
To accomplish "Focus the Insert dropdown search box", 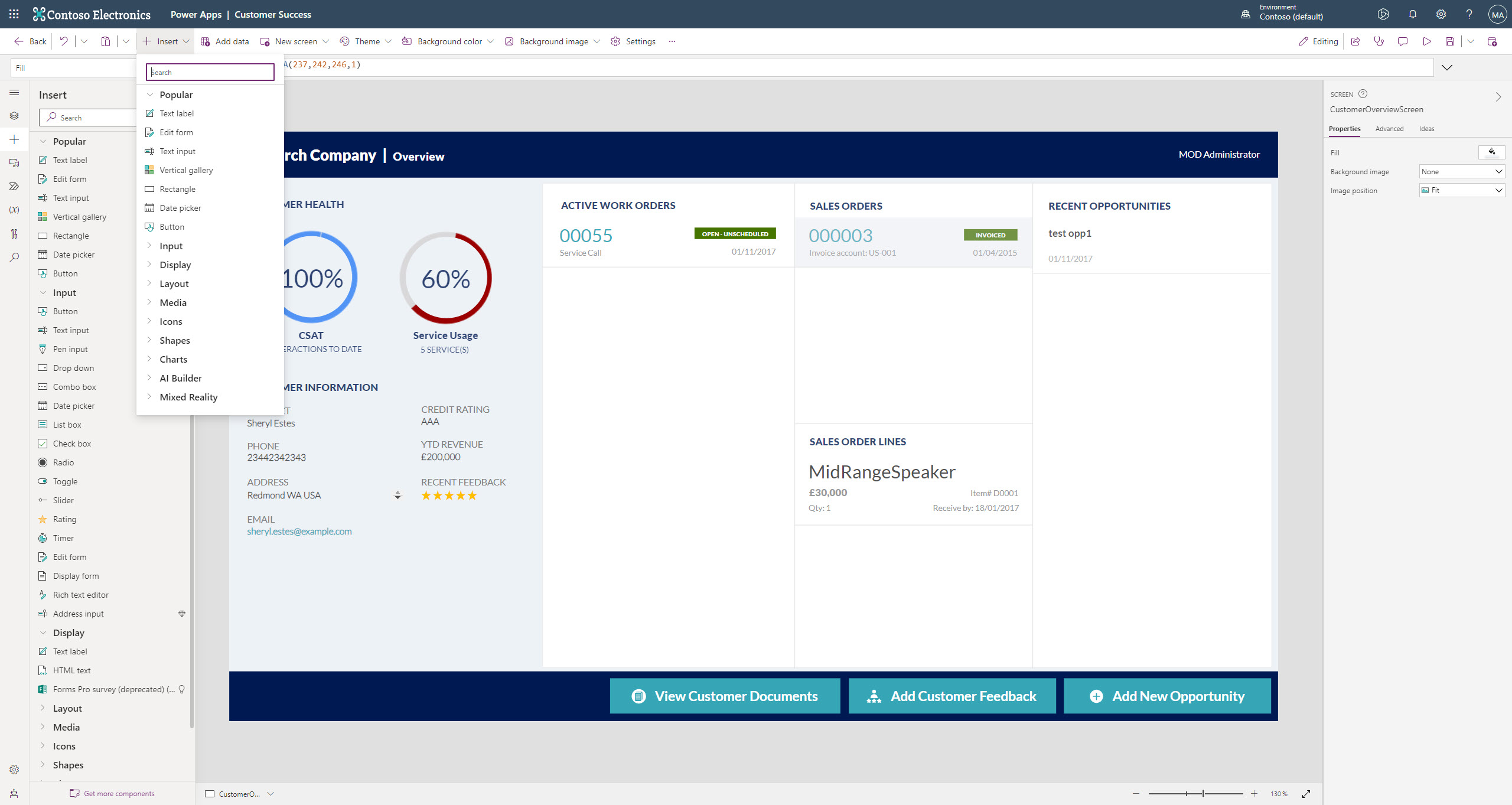I will pos(210,72).
